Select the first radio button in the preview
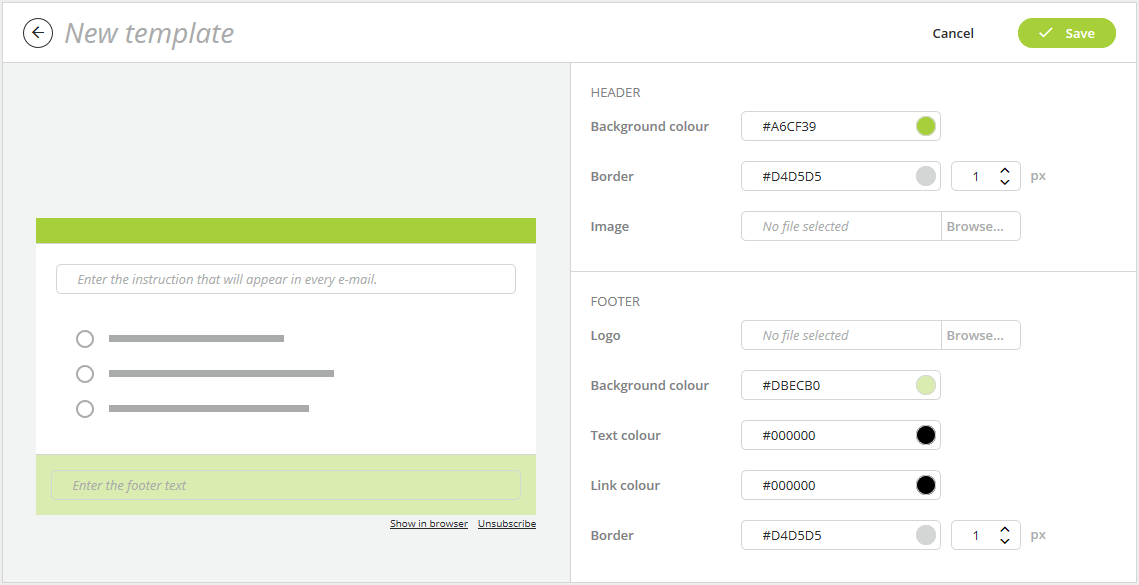The image size is (1139, 585). 85,338
